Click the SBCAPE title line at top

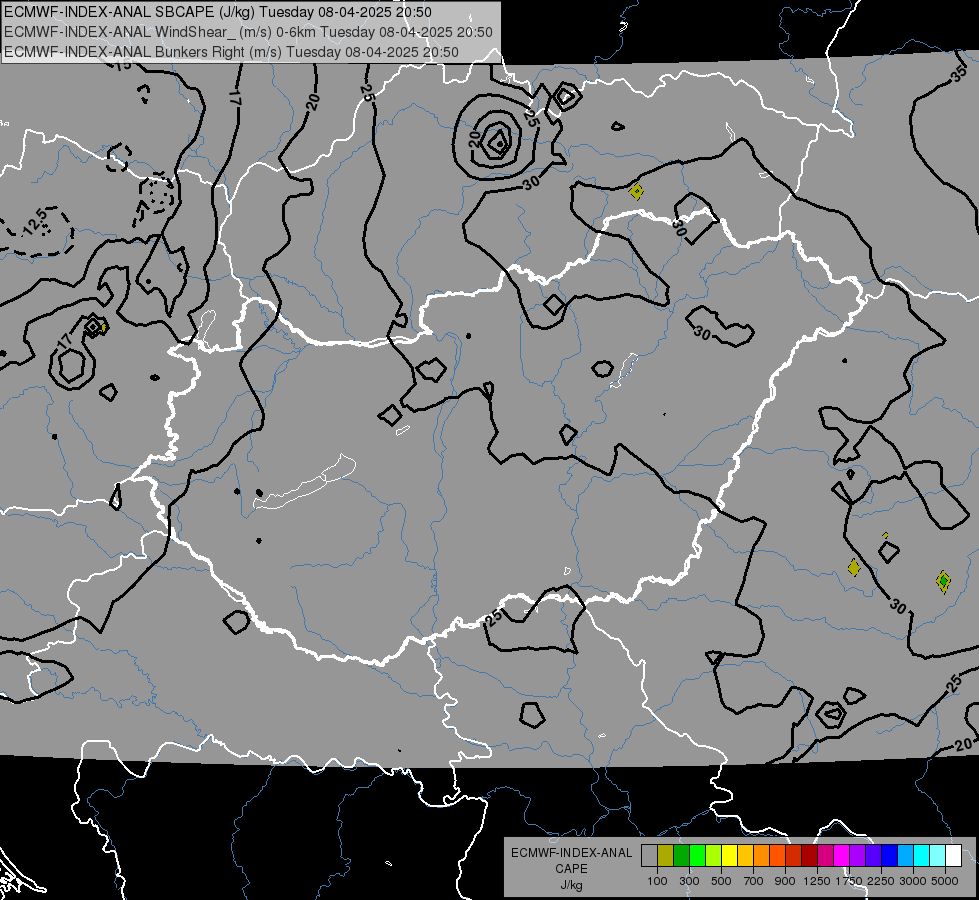coord(218,12)
